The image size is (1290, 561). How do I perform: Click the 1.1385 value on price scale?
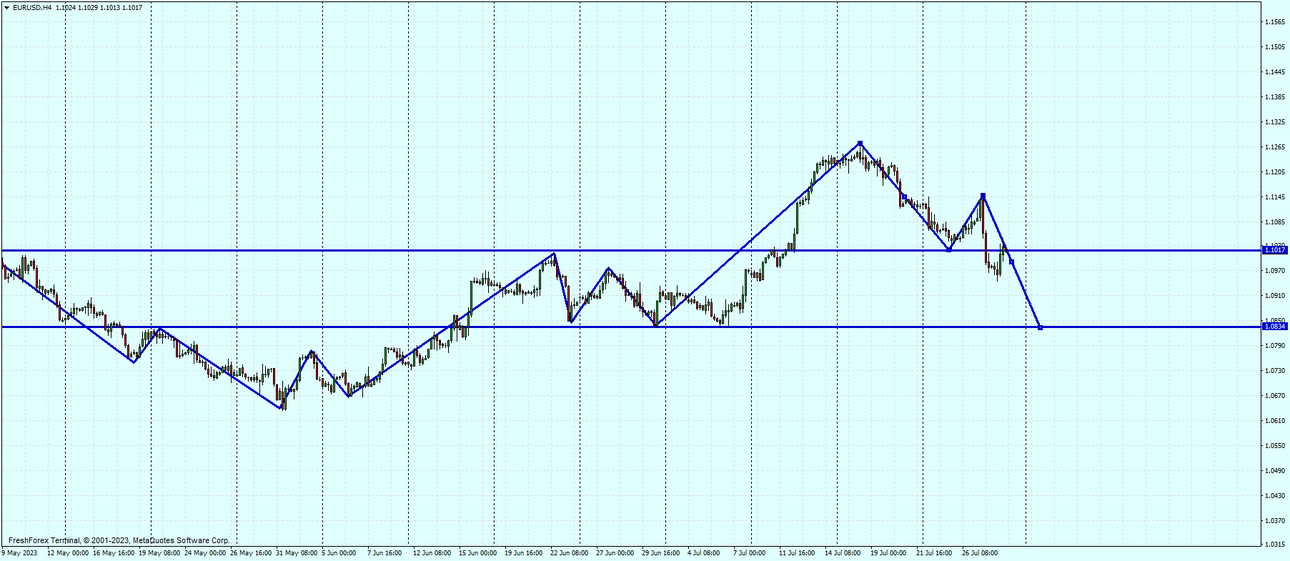pos(1275,97)
